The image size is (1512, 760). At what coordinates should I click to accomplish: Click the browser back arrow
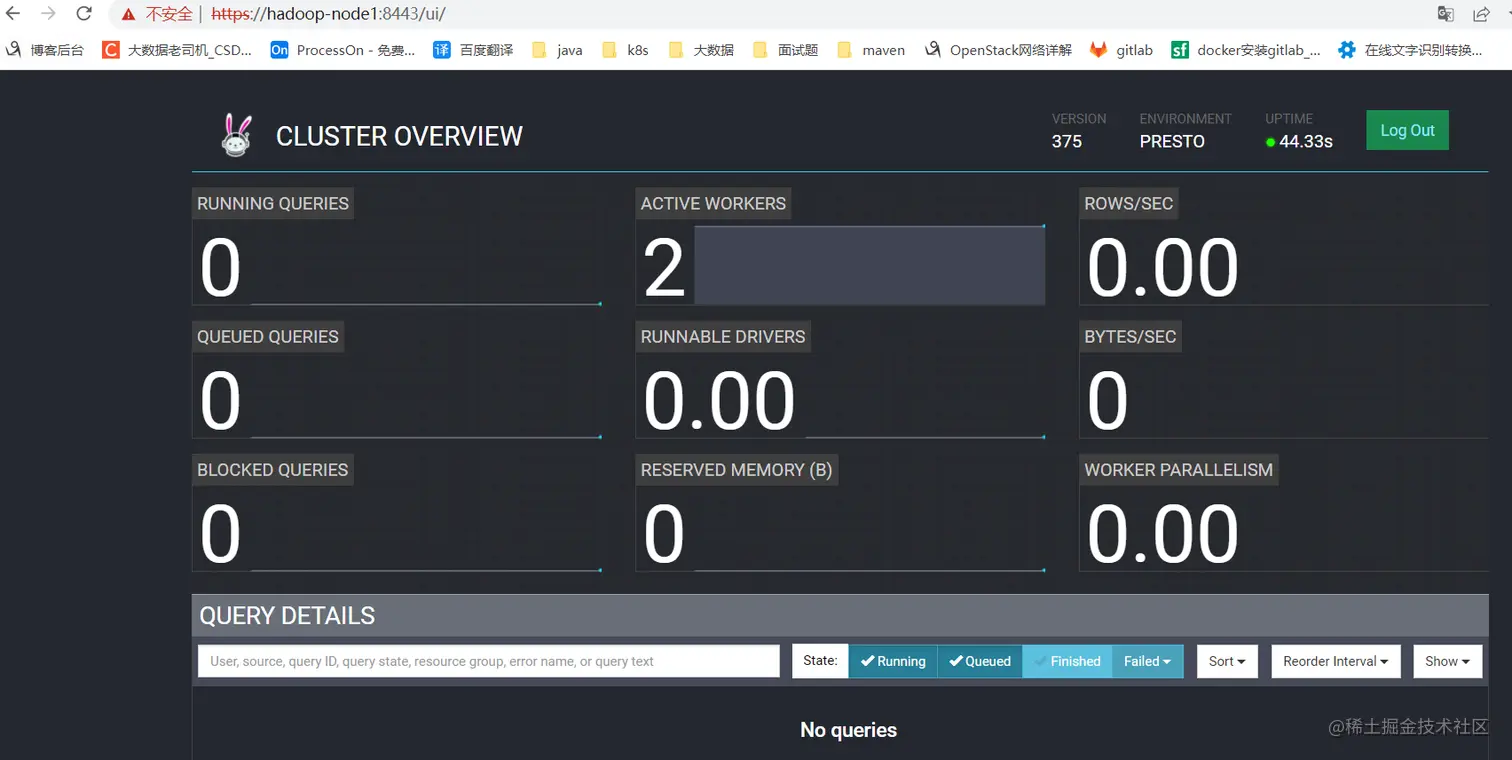tap(13, 14)
